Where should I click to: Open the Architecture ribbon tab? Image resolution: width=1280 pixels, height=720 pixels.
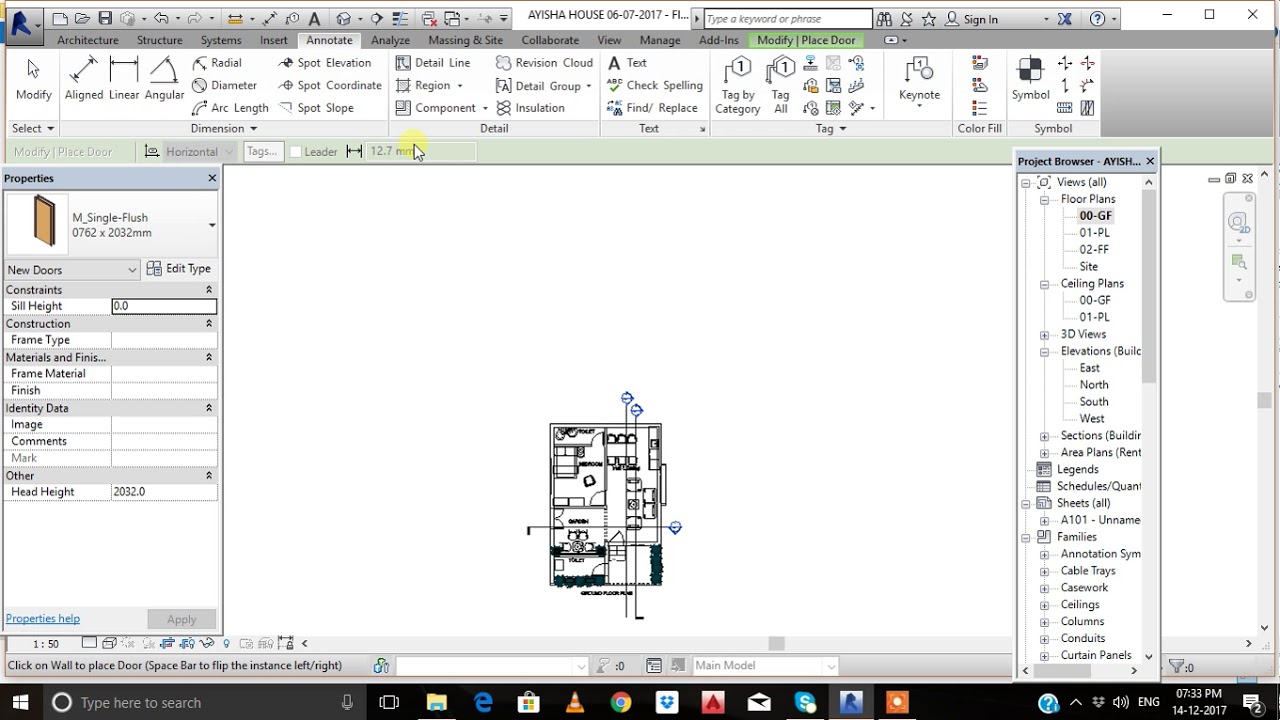[88, 40]
